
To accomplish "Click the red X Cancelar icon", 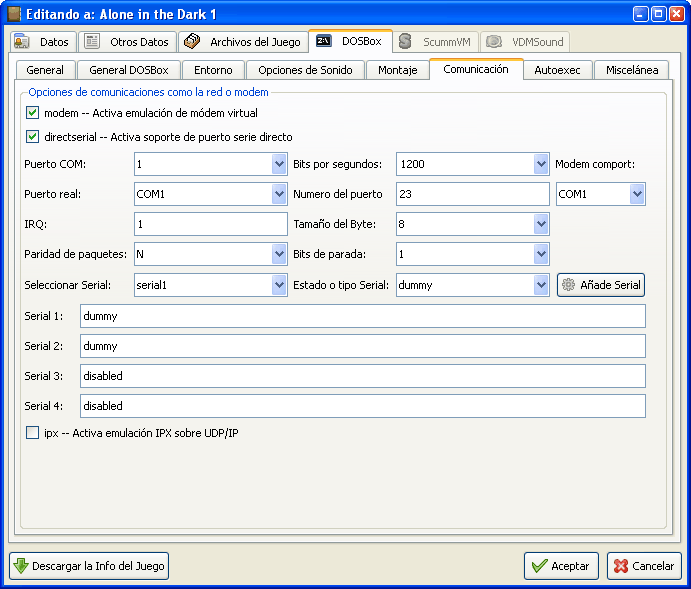I will click(621, 566).
